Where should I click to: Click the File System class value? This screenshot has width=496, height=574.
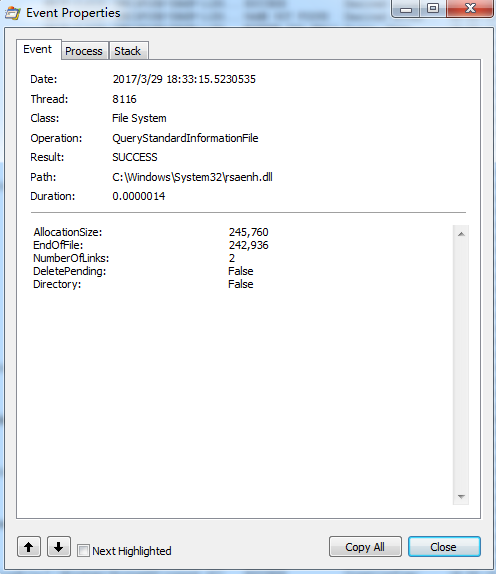139,119
